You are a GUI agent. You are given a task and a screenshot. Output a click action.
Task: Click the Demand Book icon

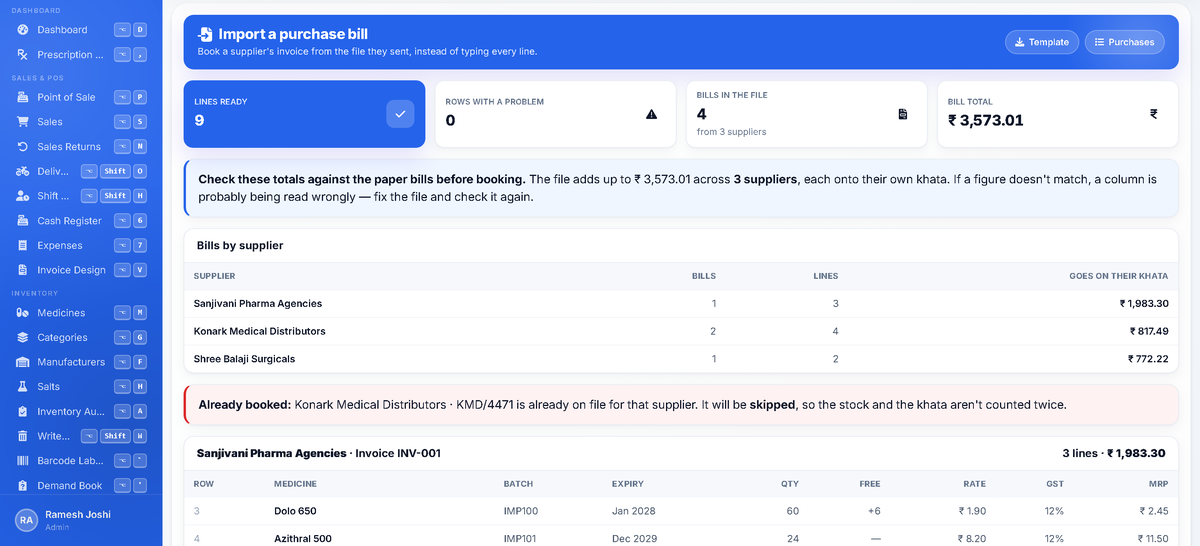tap(23, 485)
